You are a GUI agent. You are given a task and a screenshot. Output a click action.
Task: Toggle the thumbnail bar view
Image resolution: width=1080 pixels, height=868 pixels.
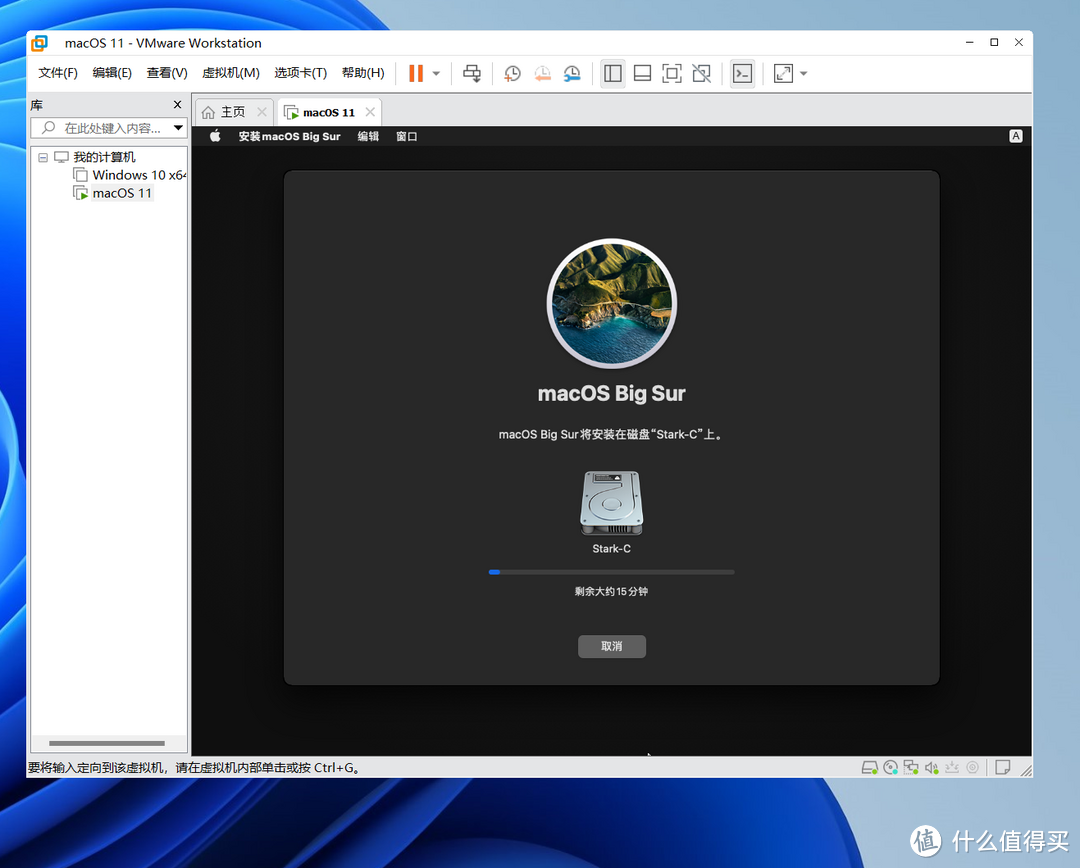pos(642,74)
